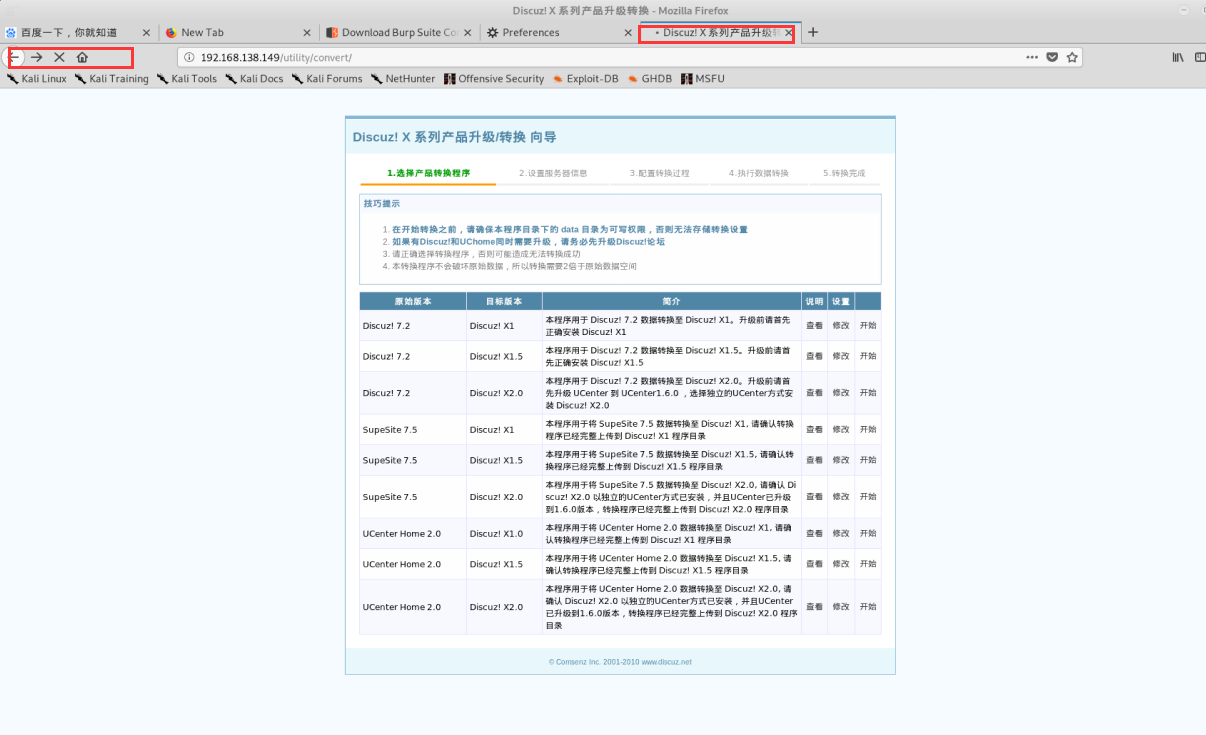Go back using the back arrow

pyautogui.click(x=14, y=57)
